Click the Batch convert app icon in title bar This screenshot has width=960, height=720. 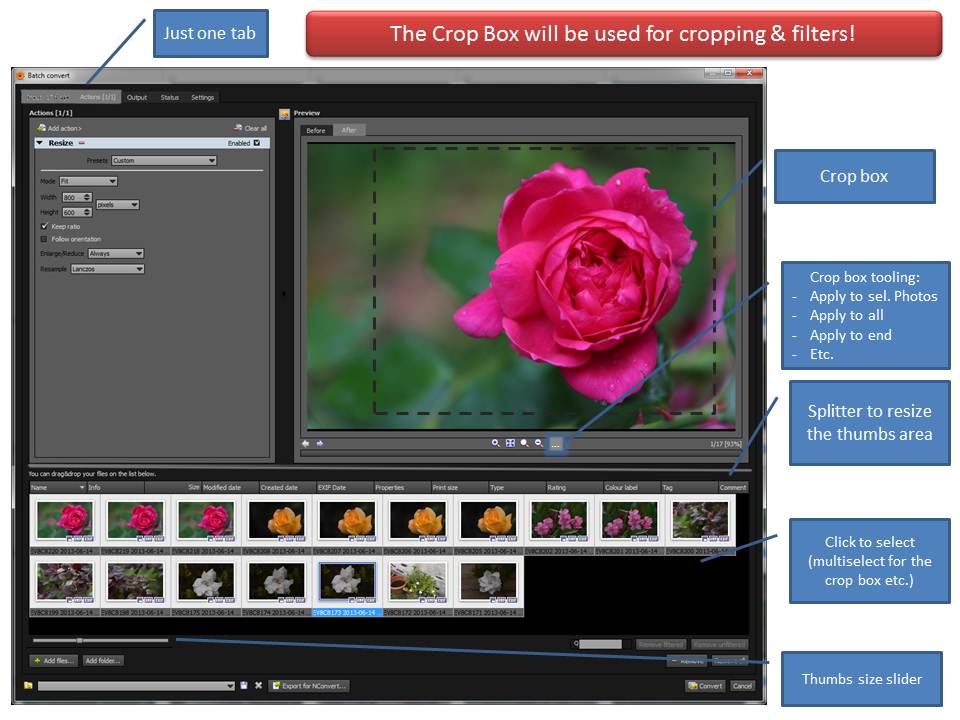[x=20, y=75]
